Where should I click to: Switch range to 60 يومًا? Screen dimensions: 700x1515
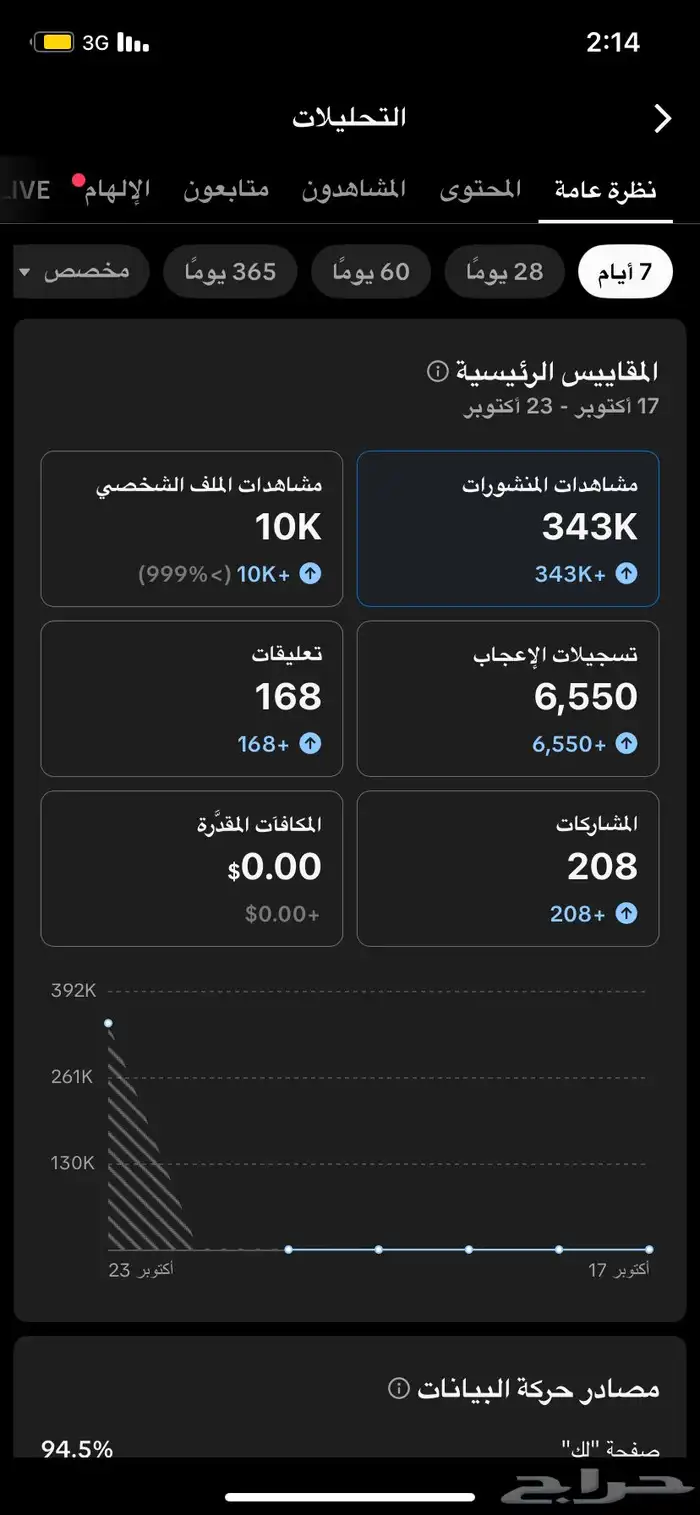tap(370, 272)
